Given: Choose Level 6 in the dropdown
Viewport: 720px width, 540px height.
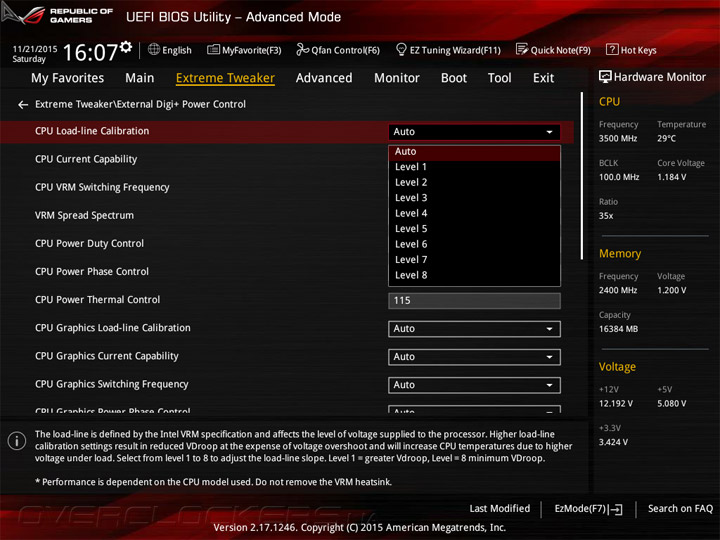Looking at the screenshot, I should coord(474,244).
